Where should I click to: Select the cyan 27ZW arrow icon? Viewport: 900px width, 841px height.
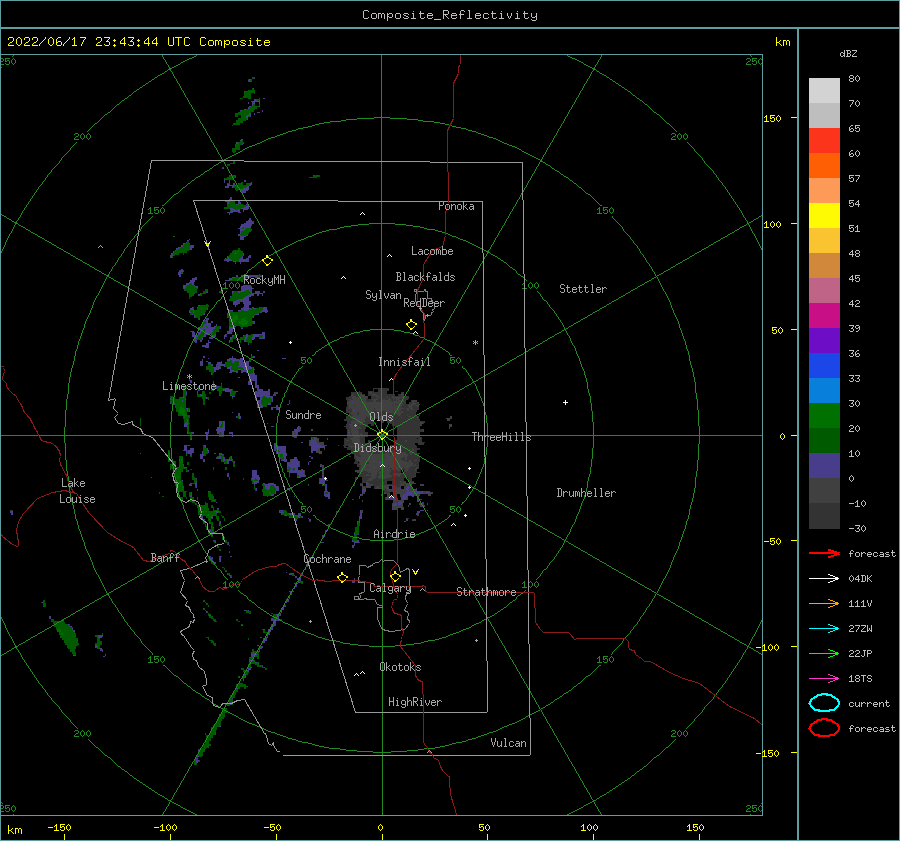(824, 629)
